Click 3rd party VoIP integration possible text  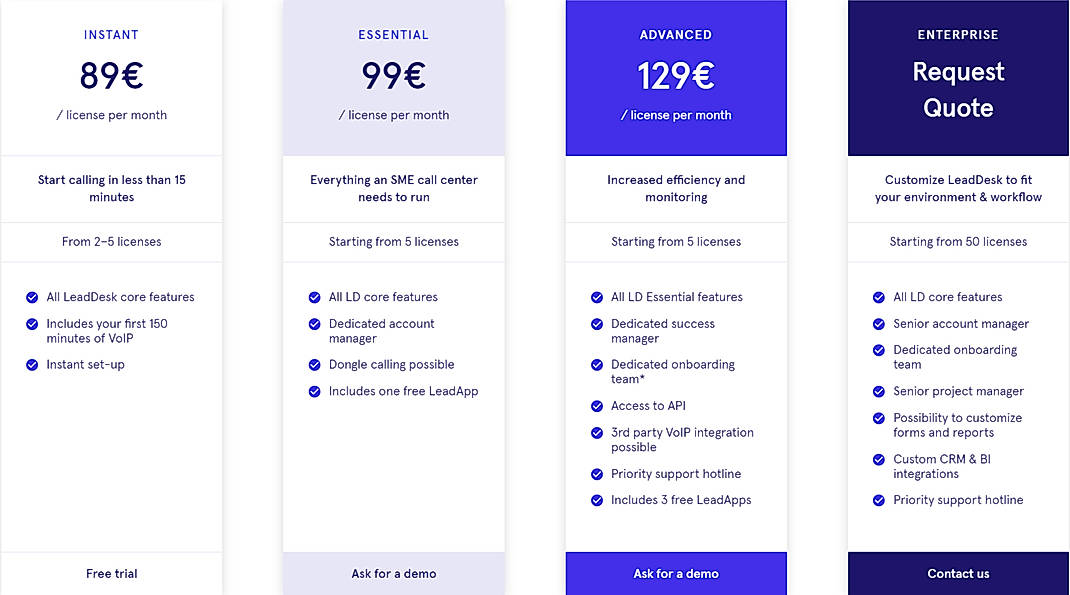[x=682, y=440]
